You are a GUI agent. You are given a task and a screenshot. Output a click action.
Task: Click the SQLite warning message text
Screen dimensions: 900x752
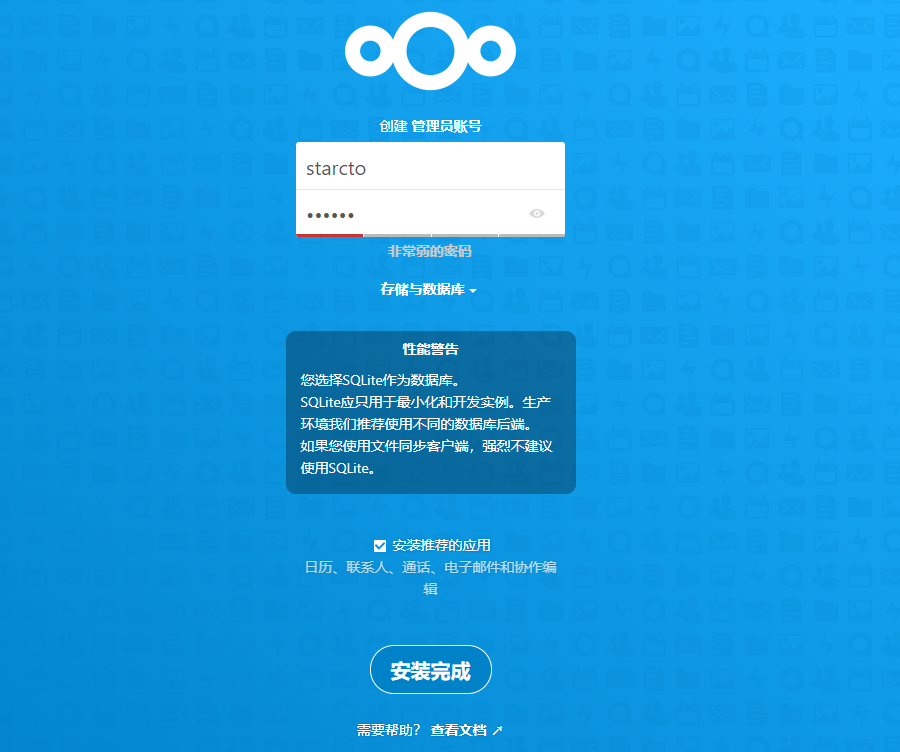click(x=426, y=424)
